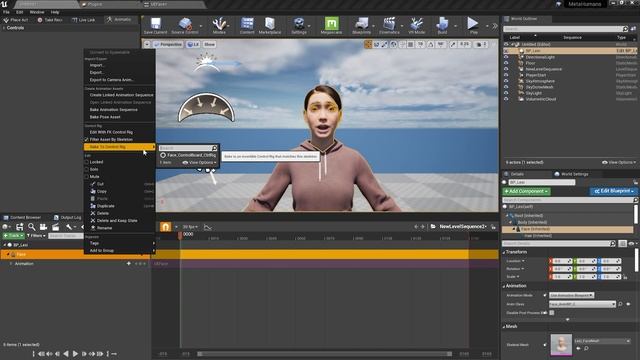Toggle the Solo checkbox in context menu
The image size is (640, 360).
pos(87,169)
